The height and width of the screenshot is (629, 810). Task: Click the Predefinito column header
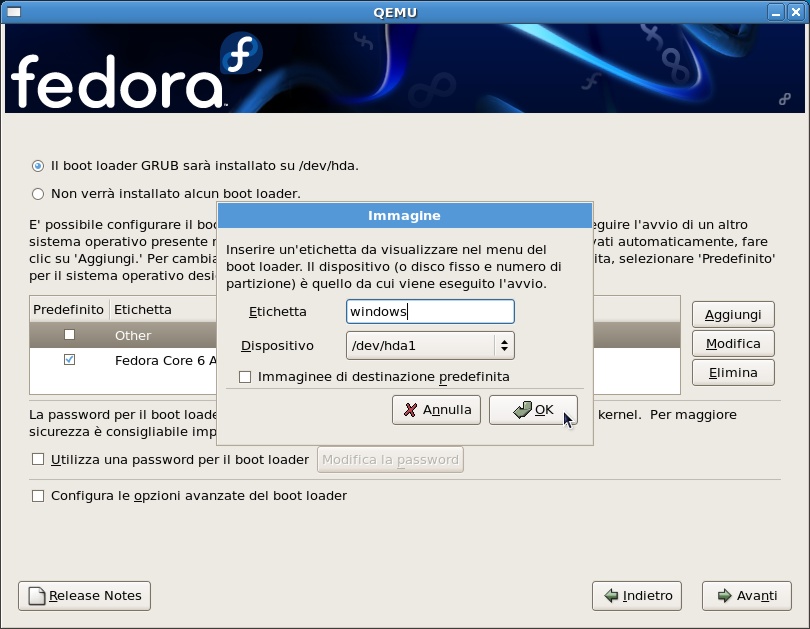click(x=69, y=309)
